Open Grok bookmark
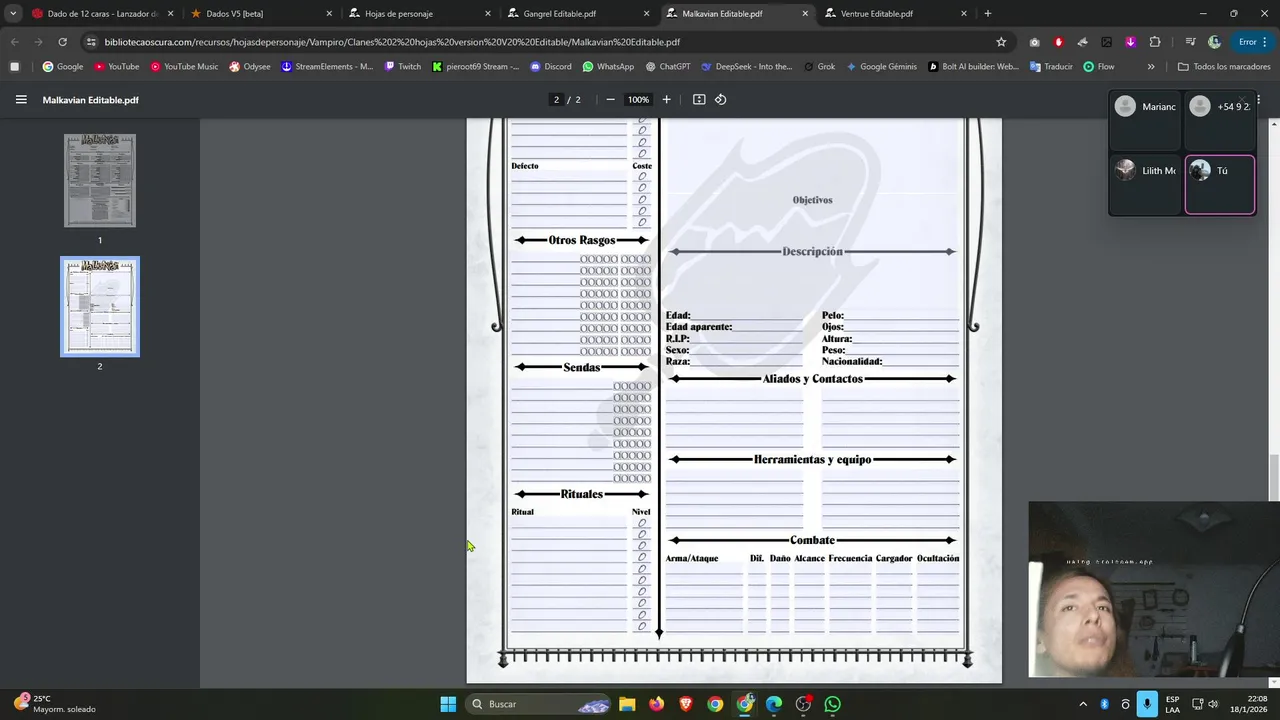This screenshot has width=1280, height=720. [819, 67]
